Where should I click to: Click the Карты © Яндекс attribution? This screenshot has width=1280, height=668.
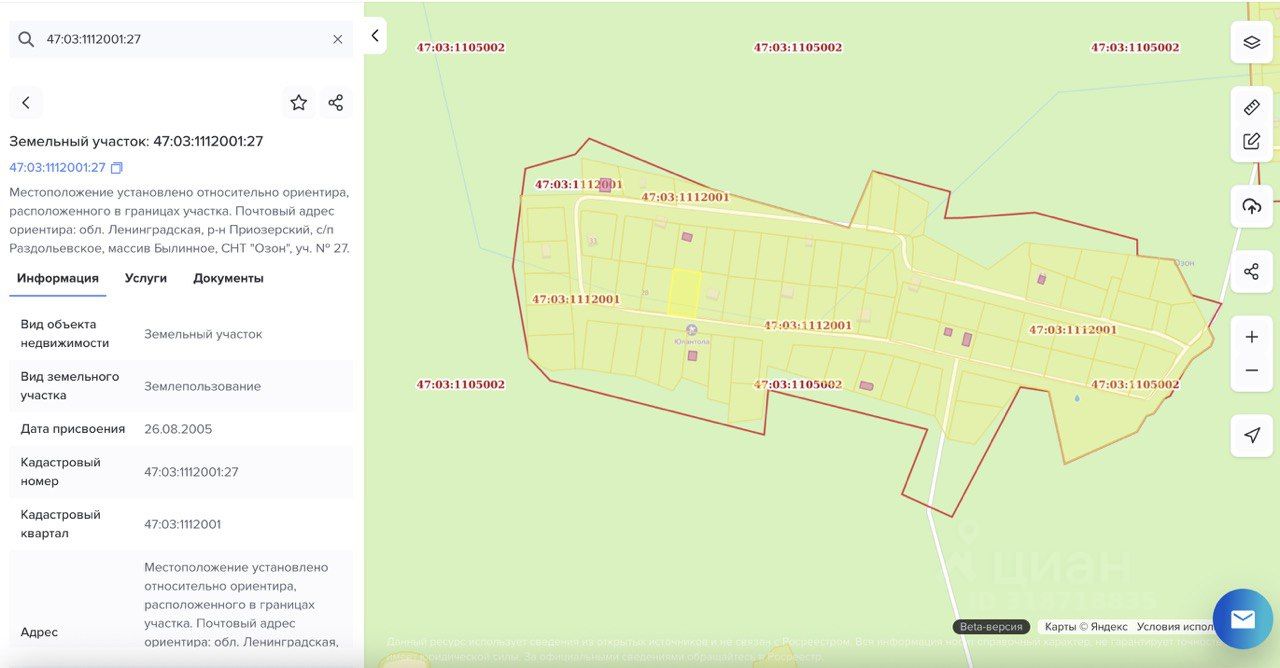point(1086,627)
